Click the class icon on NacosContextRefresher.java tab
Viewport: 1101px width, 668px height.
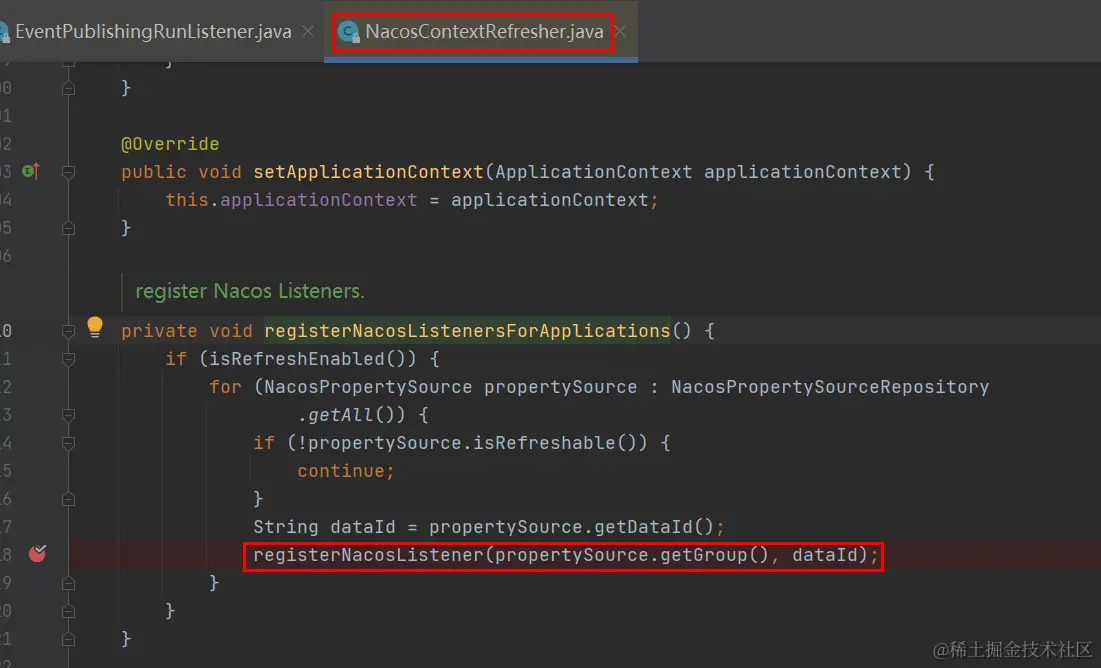pyautogui.click(x=348, y=32)
